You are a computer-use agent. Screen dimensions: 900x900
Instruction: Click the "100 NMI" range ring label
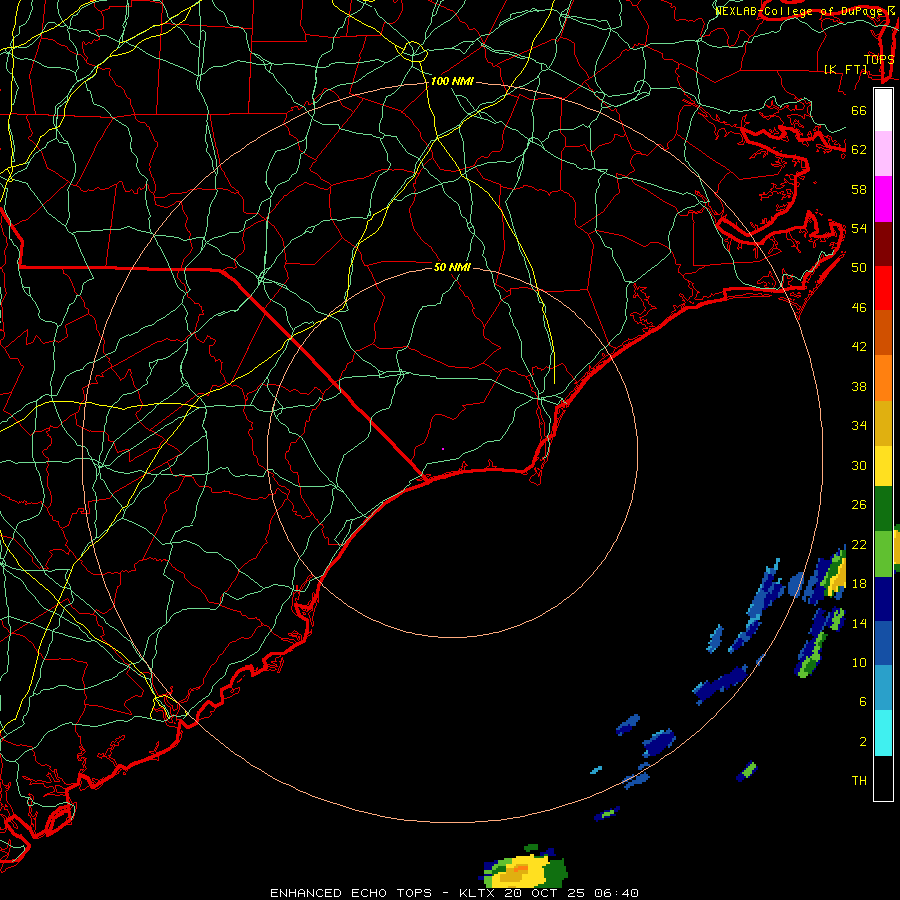click(452, 82)
